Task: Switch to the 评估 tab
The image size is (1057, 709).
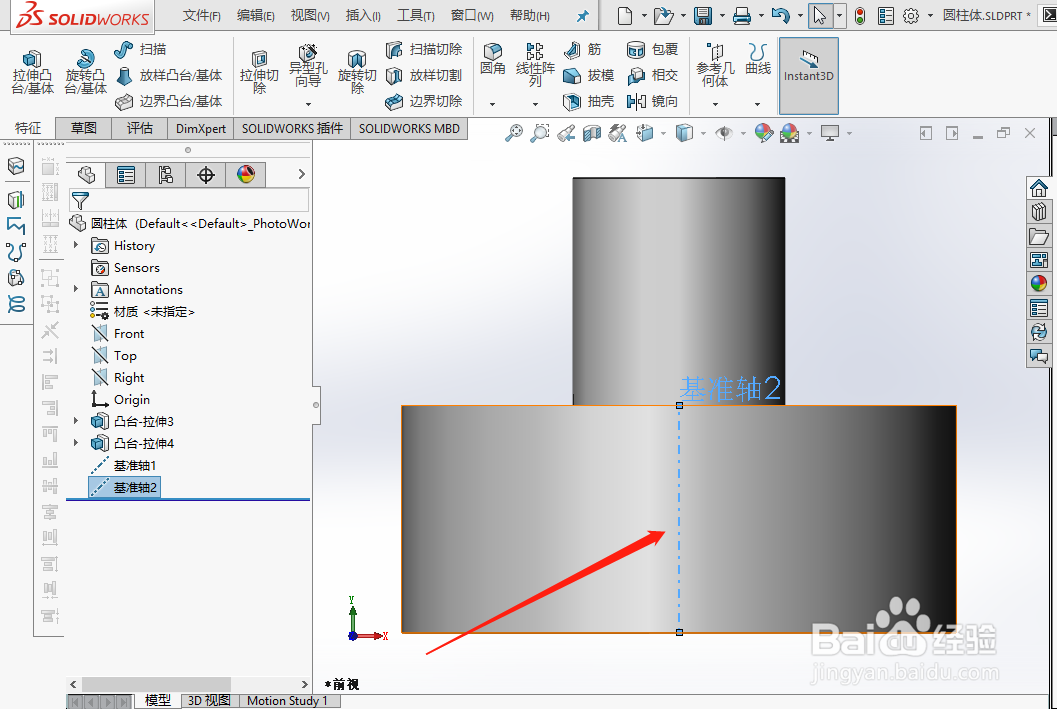Action: pos(140,128)
